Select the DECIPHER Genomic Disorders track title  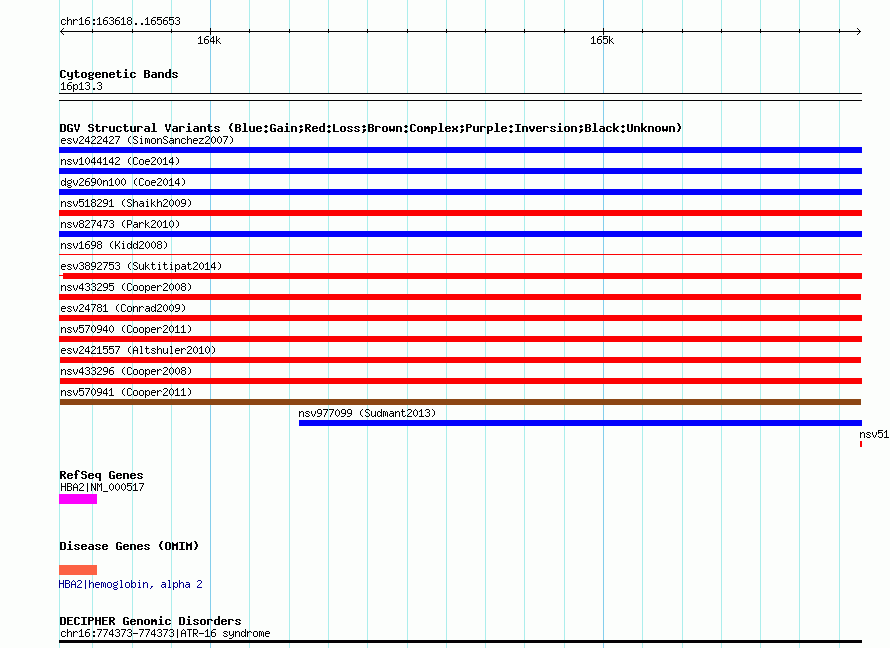click(x=150, y=621)
